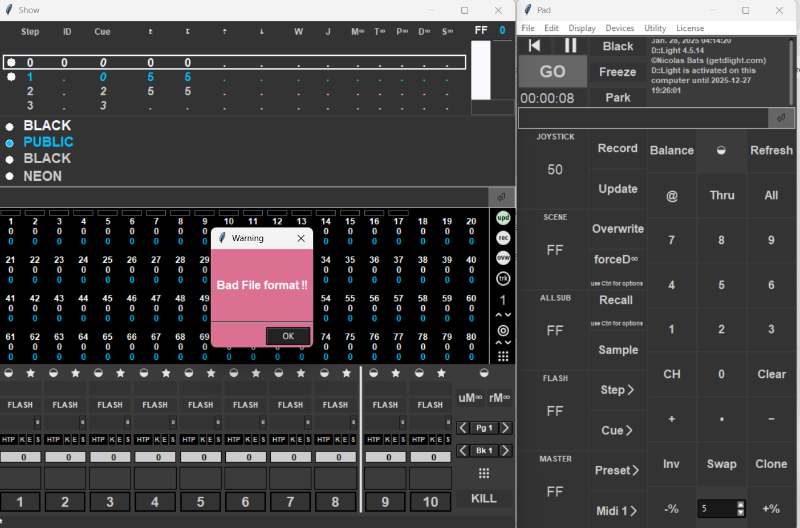Open the Devices menu
Screen dimensions: 800x528
tap(620, 28)
